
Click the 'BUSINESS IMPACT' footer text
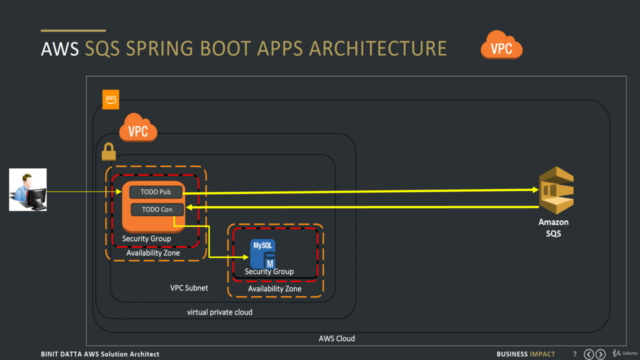[526, 354]
